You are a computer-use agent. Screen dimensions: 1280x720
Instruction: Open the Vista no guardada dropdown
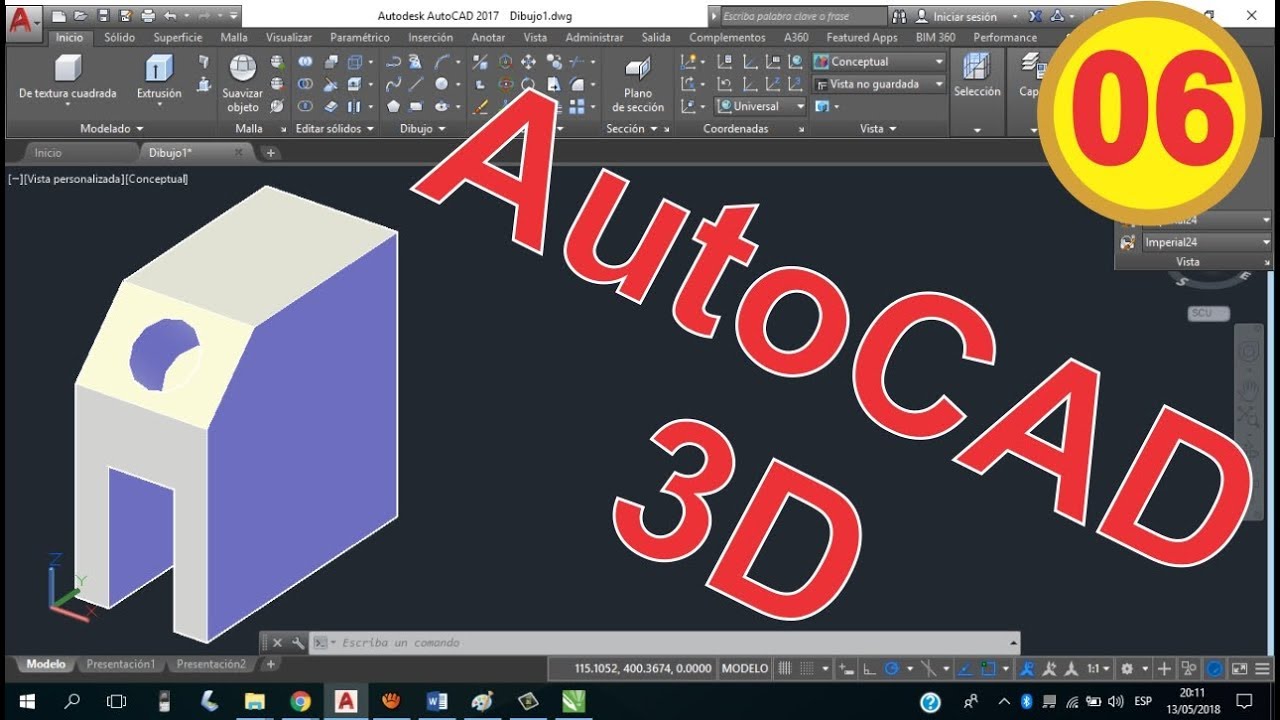click(879, 84)
